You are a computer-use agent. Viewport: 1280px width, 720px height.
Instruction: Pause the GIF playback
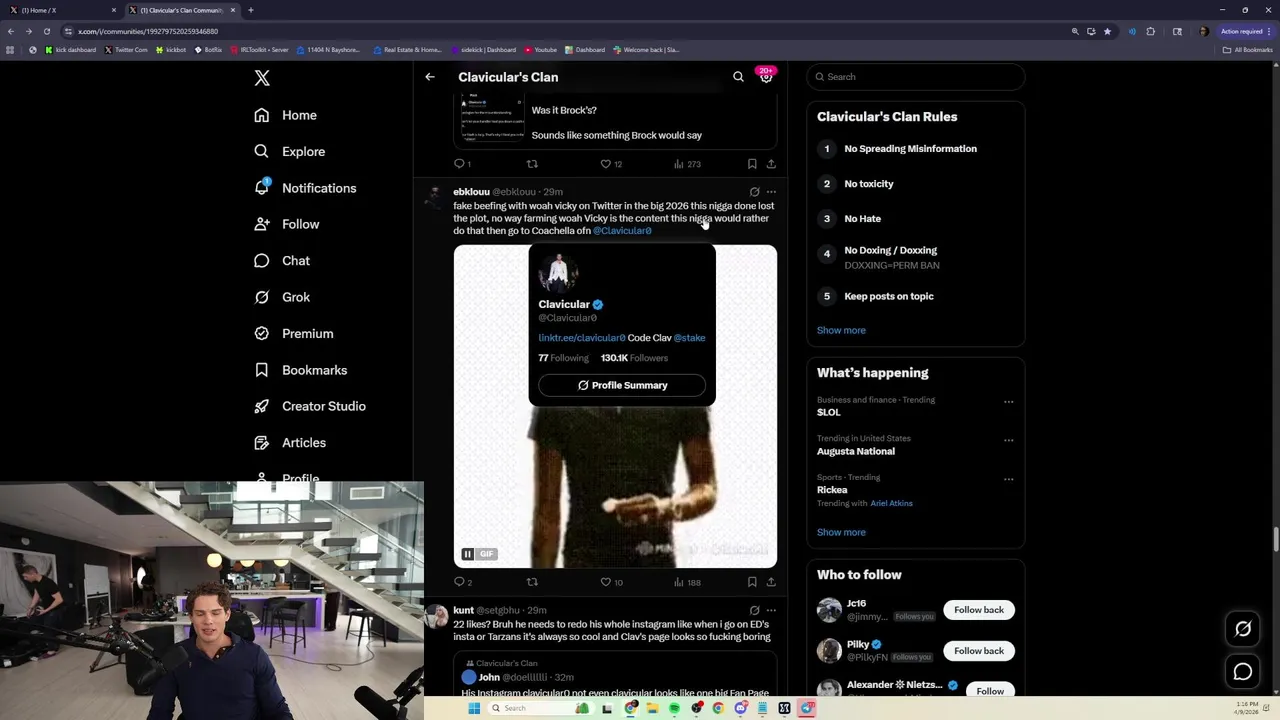point(467,554)
